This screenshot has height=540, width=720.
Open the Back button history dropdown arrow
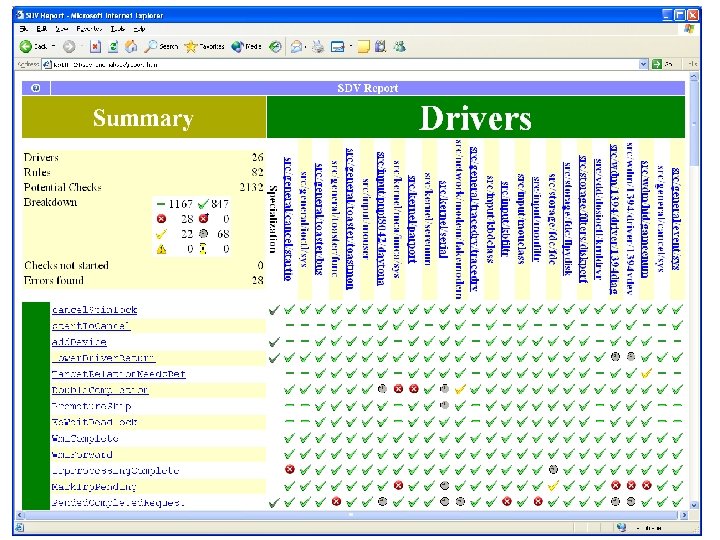54,46
